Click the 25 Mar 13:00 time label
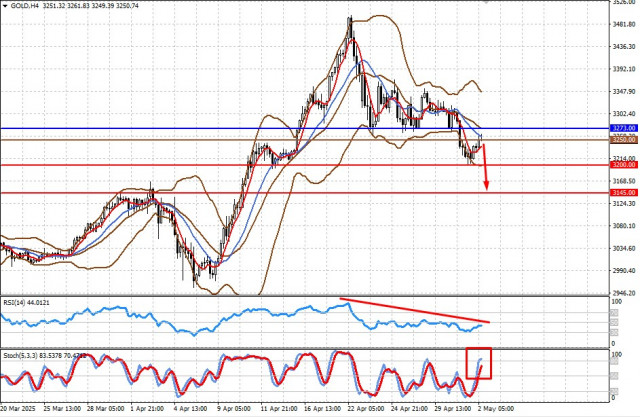Image resolution: width=640 pixels, height=417 pixels. [x=62, y=408]
